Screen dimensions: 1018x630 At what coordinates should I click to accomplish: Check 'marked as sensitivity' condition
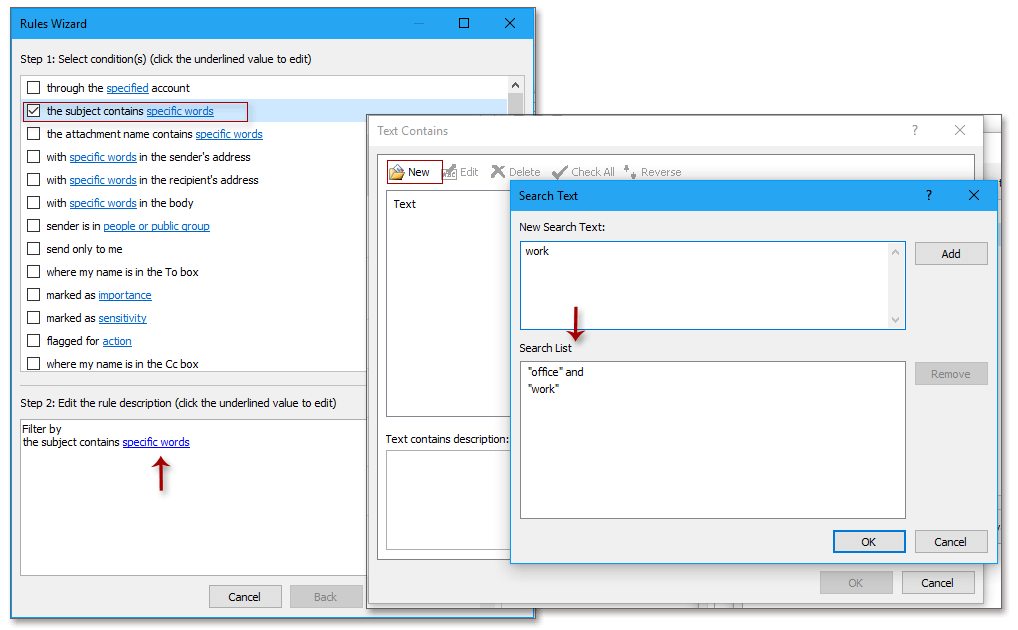(x=34, y=318)
